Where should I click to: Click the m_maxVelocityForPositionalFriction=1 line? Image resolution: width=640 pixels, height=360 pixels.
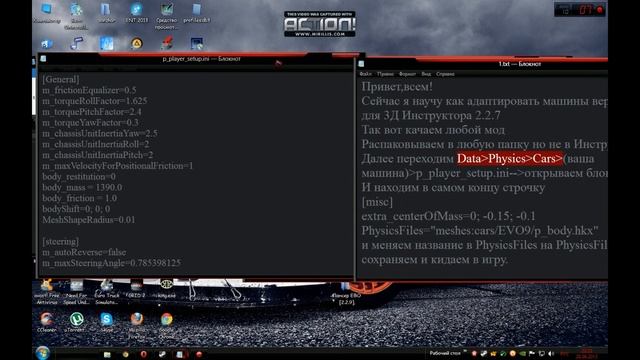pyautogui.click(x=117, y=166)
